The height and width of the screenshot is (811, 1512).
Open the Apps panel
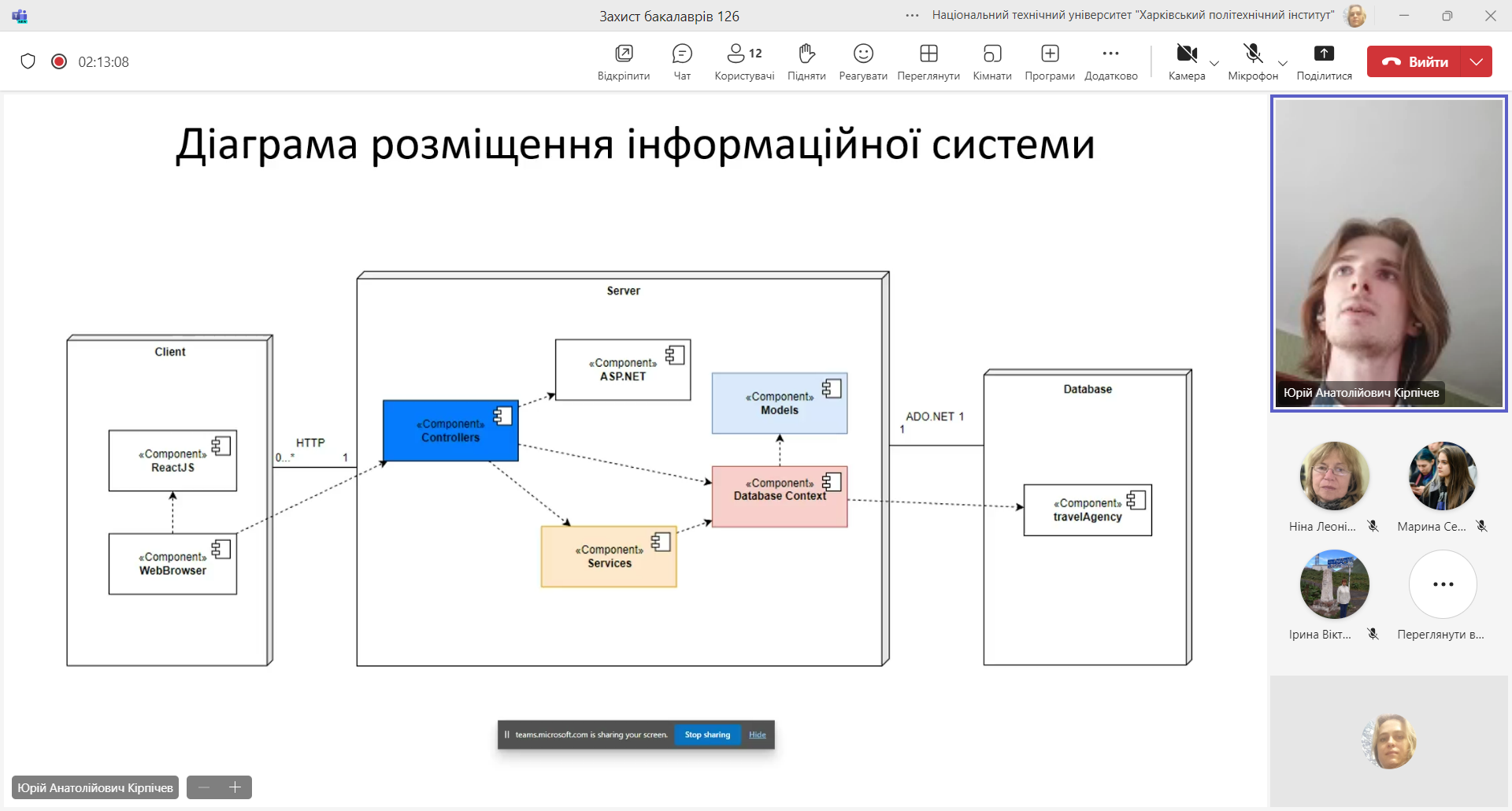[1049, 62]
